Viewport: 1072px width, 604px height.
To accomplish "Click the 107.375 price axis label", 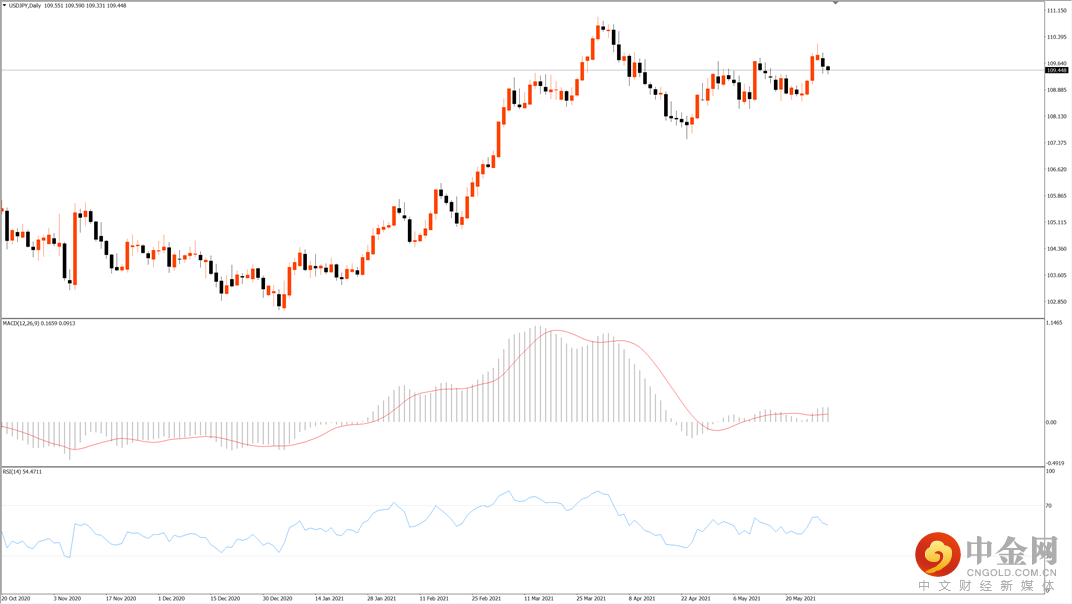I will coord(1056,143).
